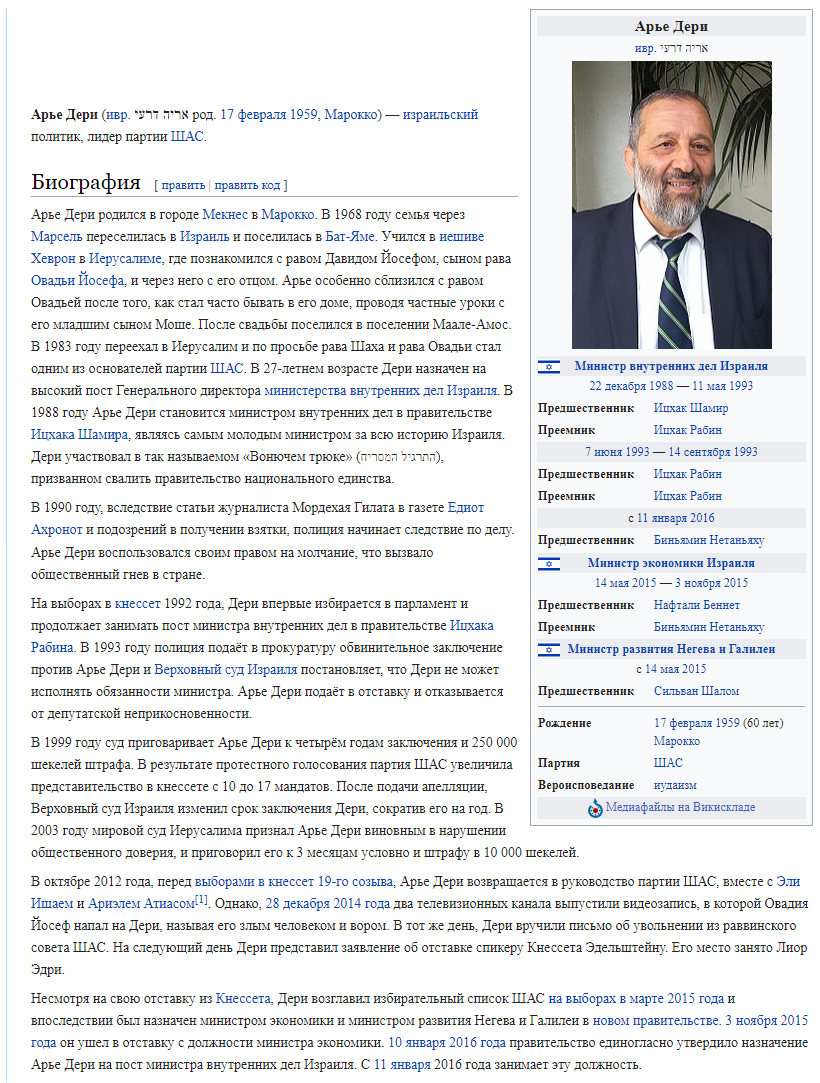Follow выборами в кнессет 19-го созыва link
The image size is (820, 1083).
pos(294,883)
